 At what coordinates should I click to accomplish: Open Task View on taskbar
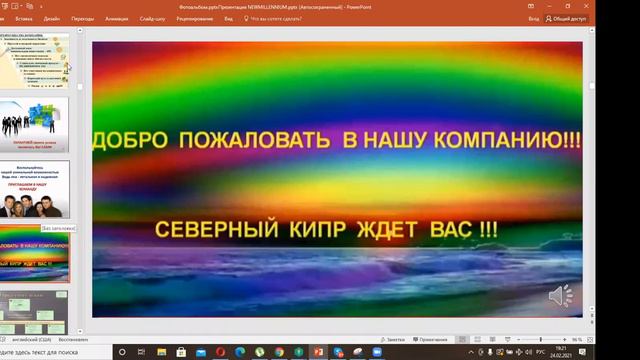coord(142,352)
